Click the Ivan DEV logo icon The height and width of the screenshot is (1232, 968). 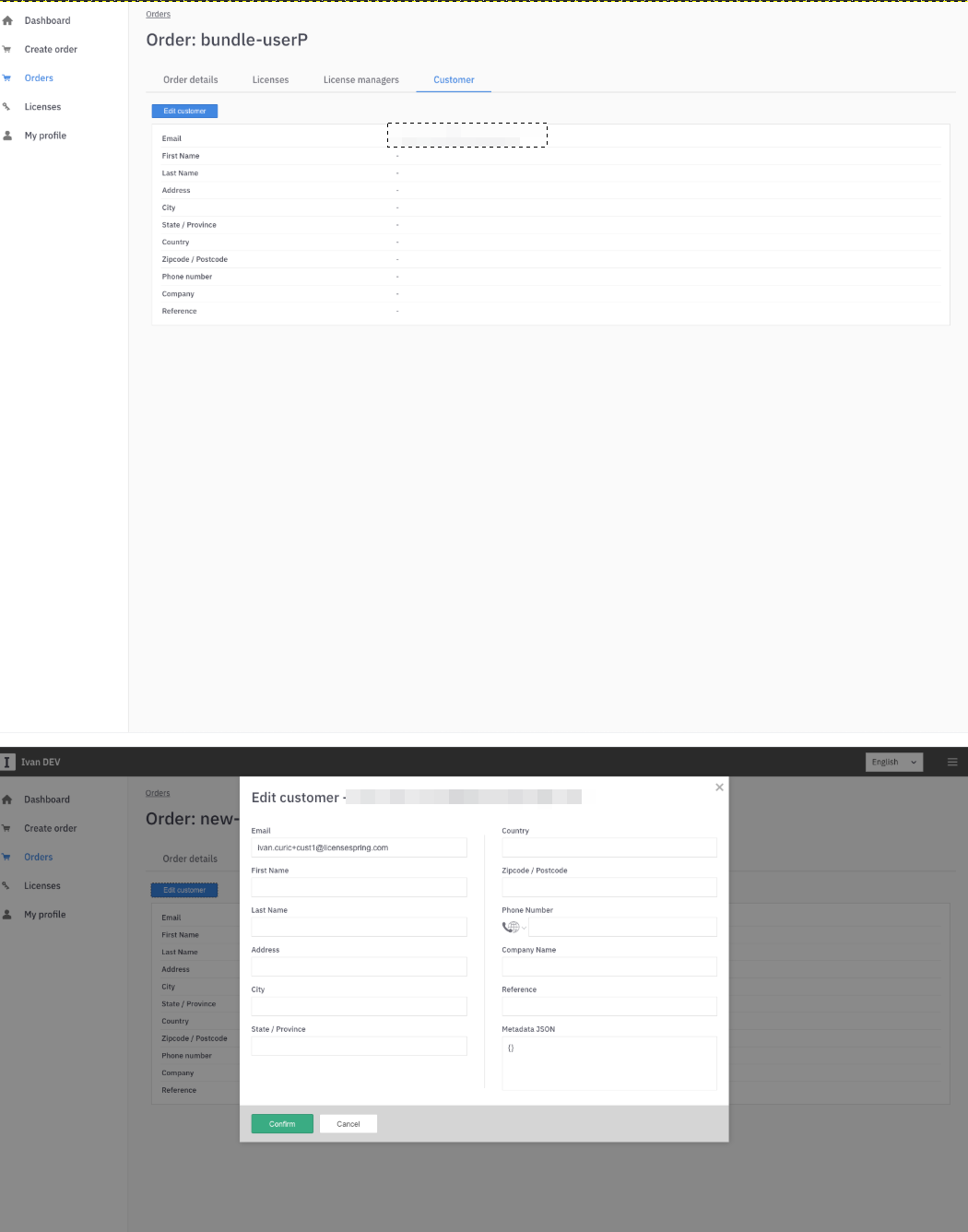pos(8,762)
